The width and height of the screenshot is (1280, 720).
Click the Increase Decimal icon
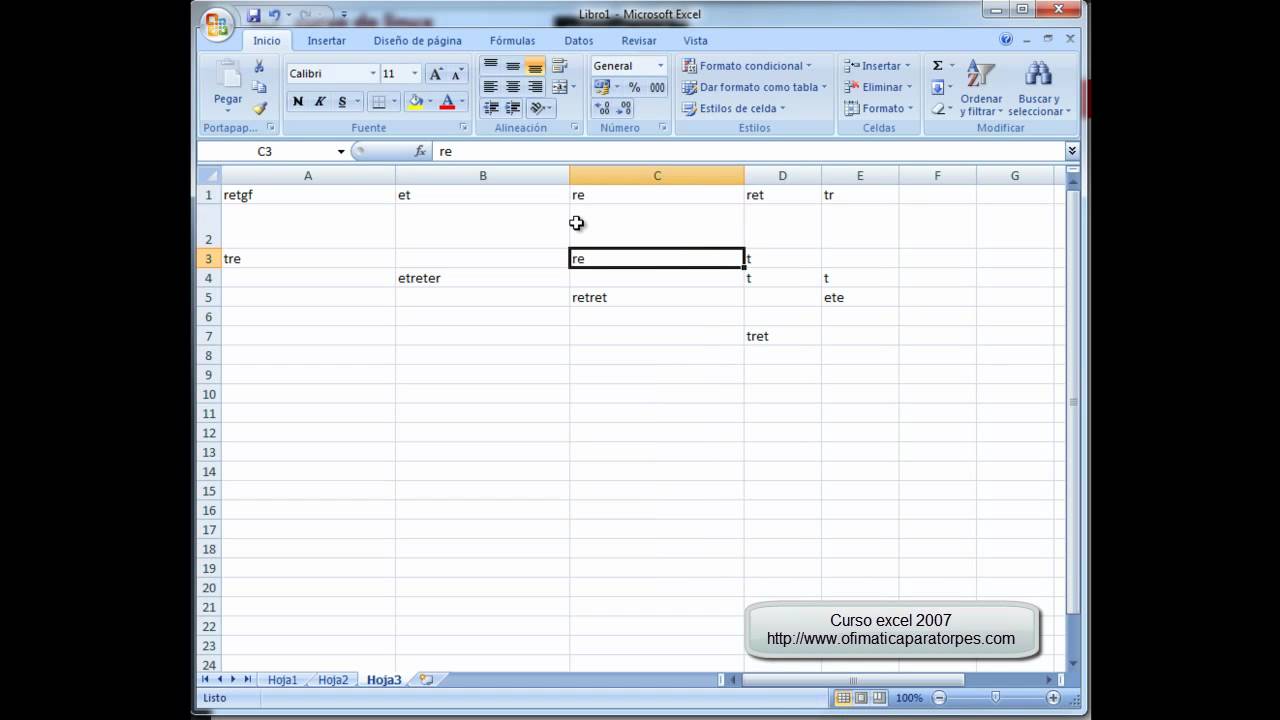[x=602, y=108]
